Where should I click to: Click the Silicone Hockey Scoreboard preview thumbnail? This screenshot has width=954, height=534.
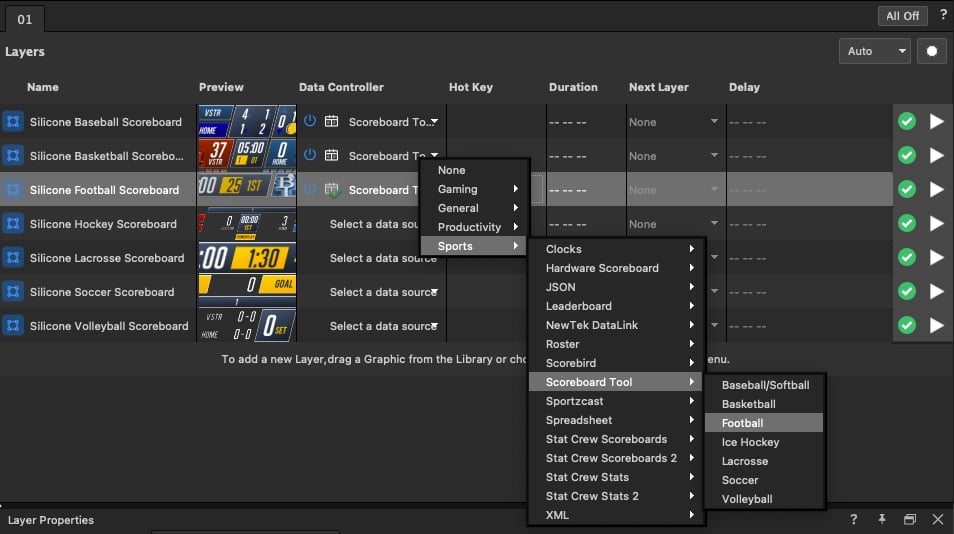[x=247, y=224]
